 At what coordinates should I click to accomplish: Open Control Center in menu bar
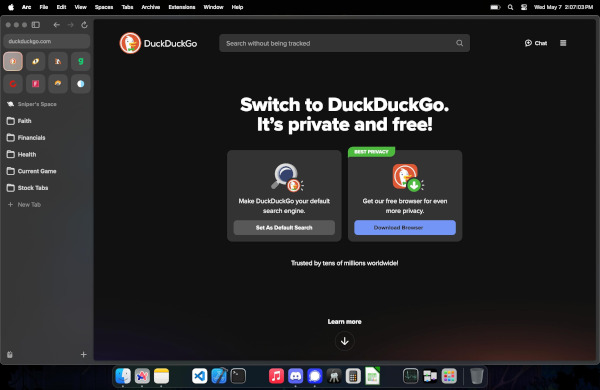click(524, 7)
